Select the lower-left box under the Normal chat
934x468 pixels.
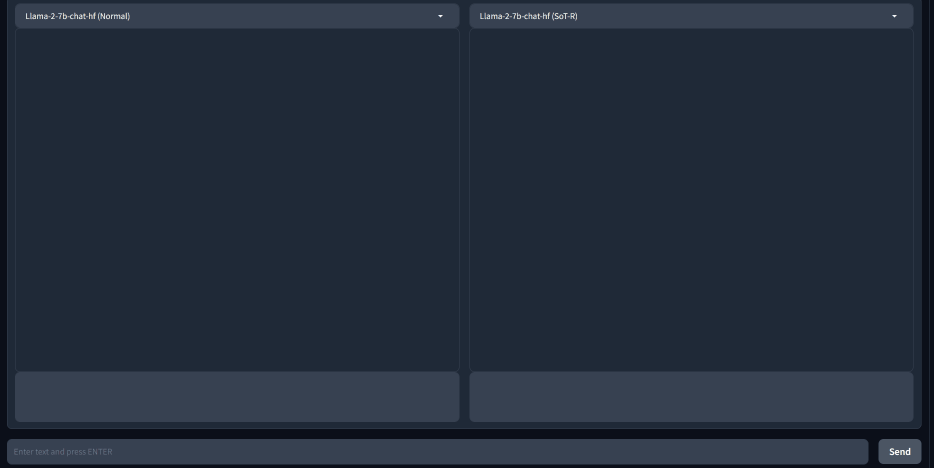[x=237, y=397]
